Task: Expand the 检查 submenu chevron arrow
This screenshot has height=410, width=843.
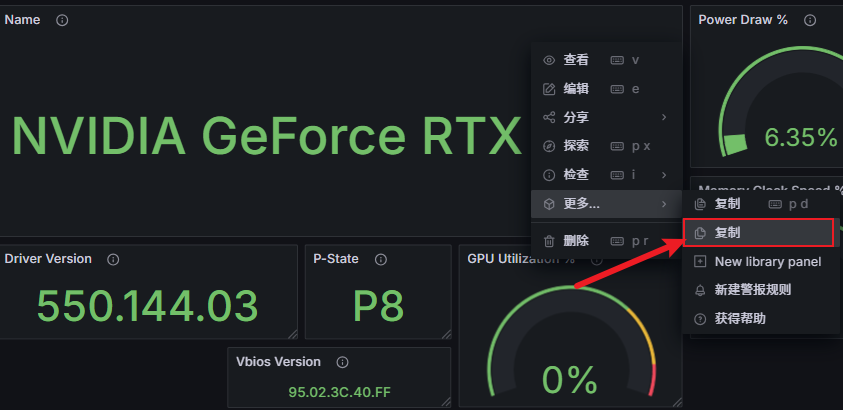Action: click(x=665, y=175)
